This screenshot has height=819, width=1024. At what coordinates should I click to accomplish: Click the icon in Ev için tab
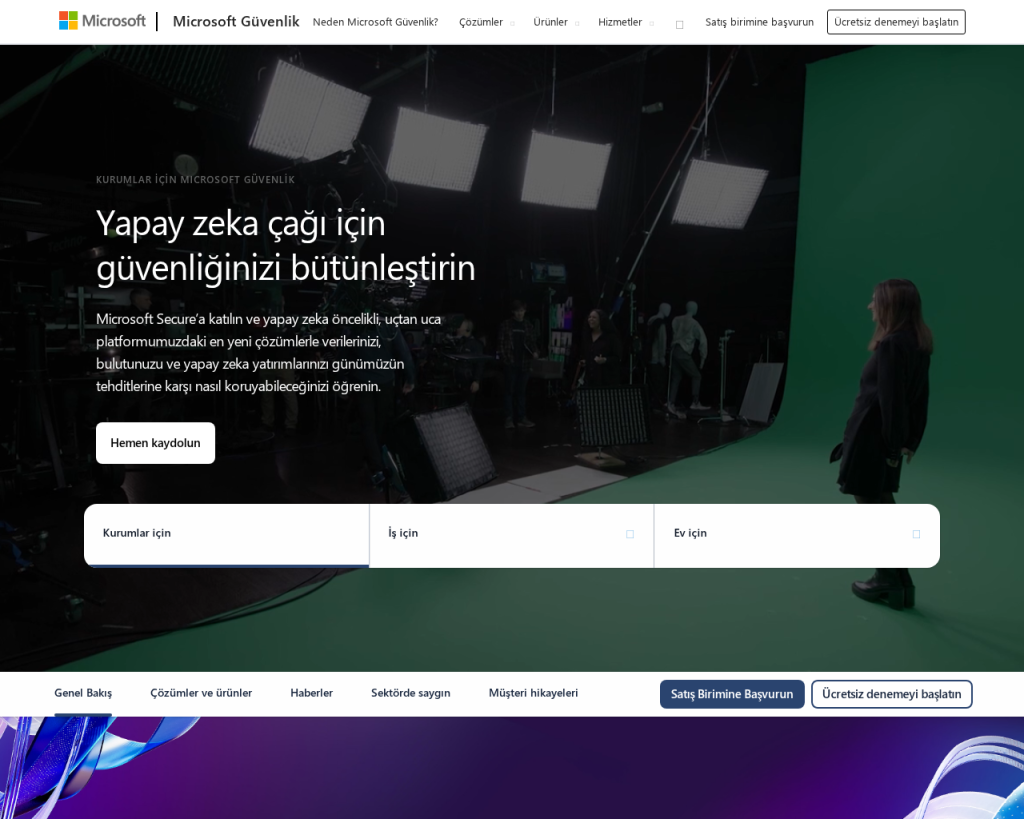pos(916,534)
